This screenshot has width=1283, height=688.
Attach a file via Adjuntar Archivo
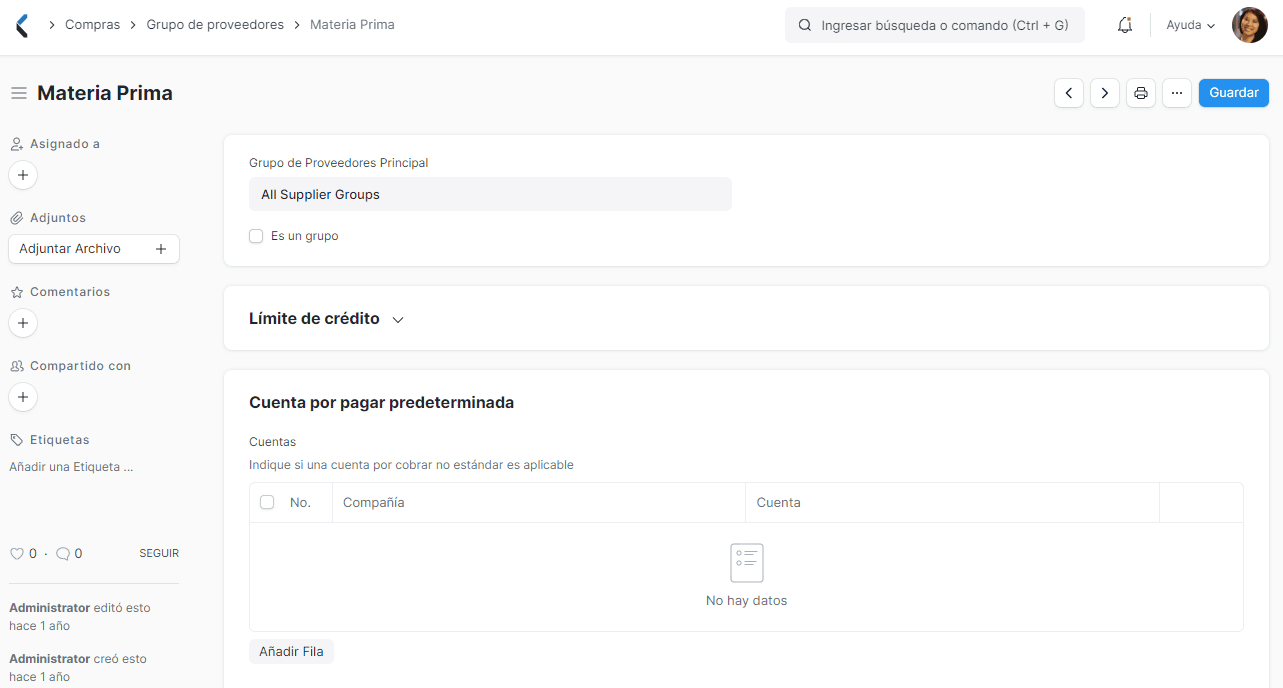coord(94,249)
